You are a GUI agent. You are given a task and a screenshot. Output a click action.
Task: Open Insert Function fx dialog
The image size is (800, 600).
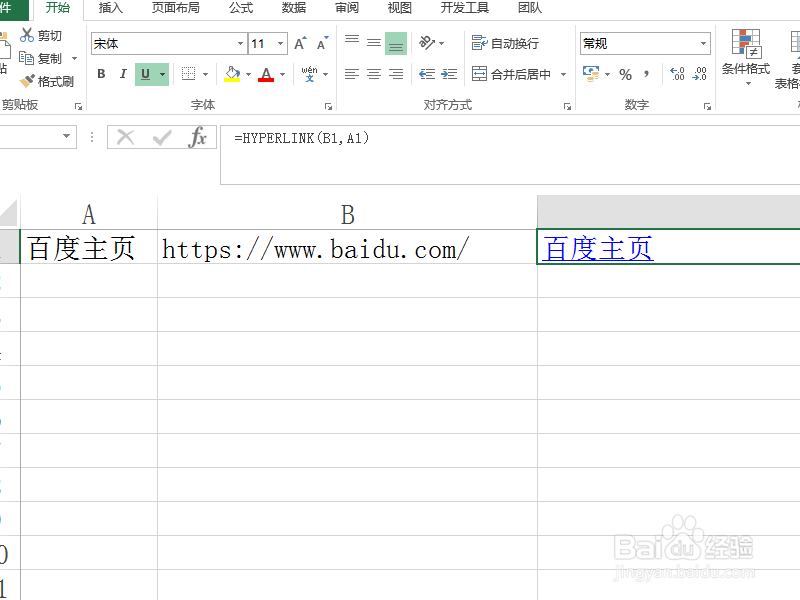(x=197, y=137)
